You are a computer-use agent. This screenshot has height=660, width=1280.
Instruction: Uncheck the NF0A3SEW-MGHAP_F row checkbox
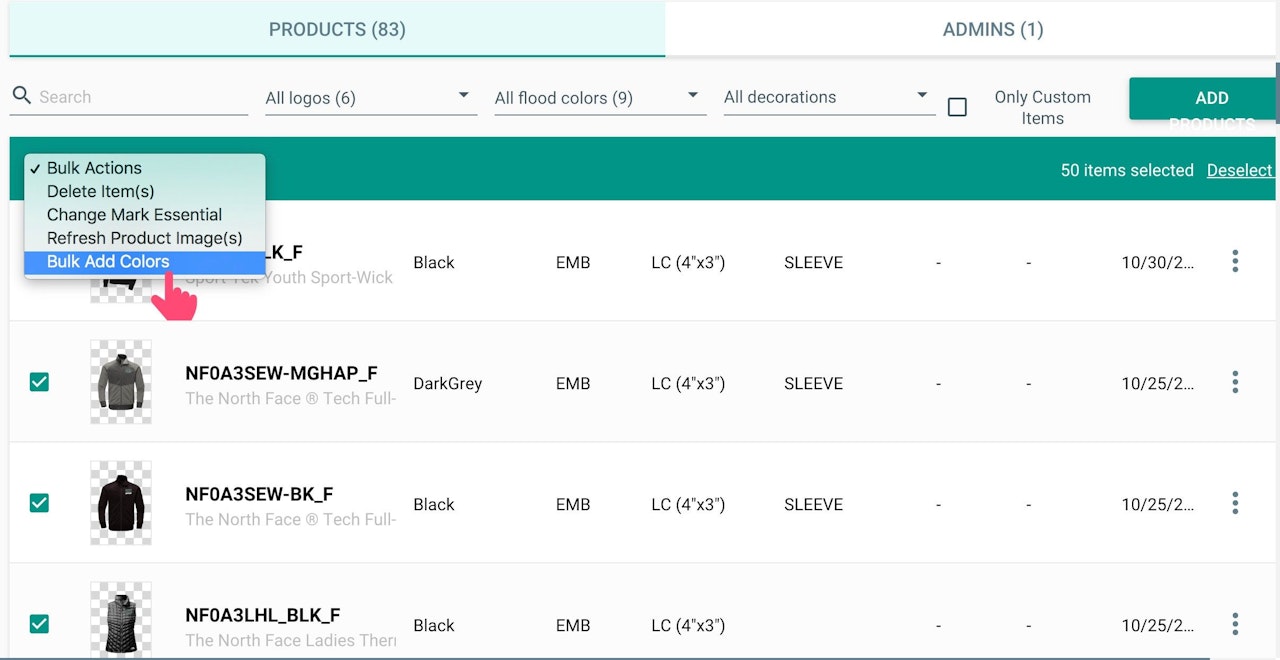pyautogui.click(x=39, y=382)
